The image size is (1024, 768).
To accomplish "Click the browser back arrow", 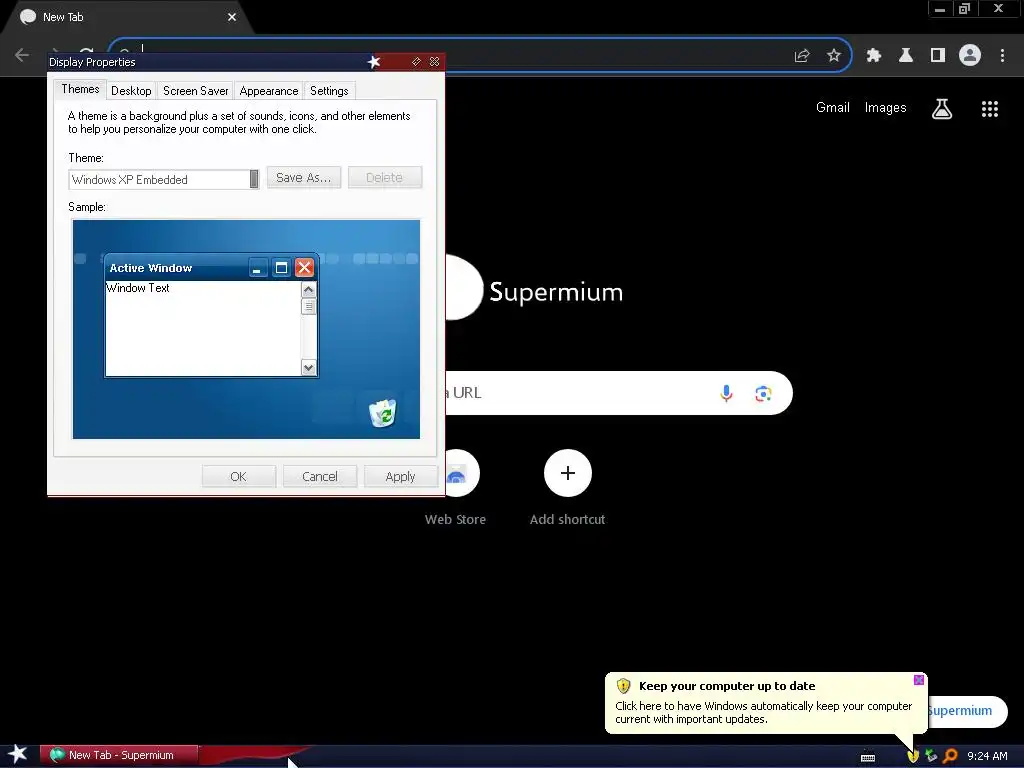I will 22,56.
